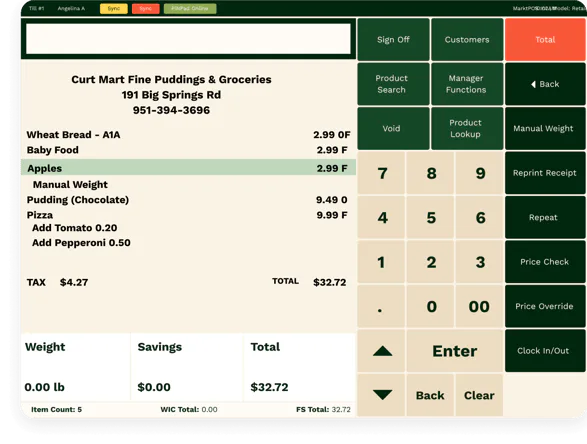Screen dimensions: 587x444
Task: Click the Weight 0.00 lb panel
Action: tap(76, 367)
